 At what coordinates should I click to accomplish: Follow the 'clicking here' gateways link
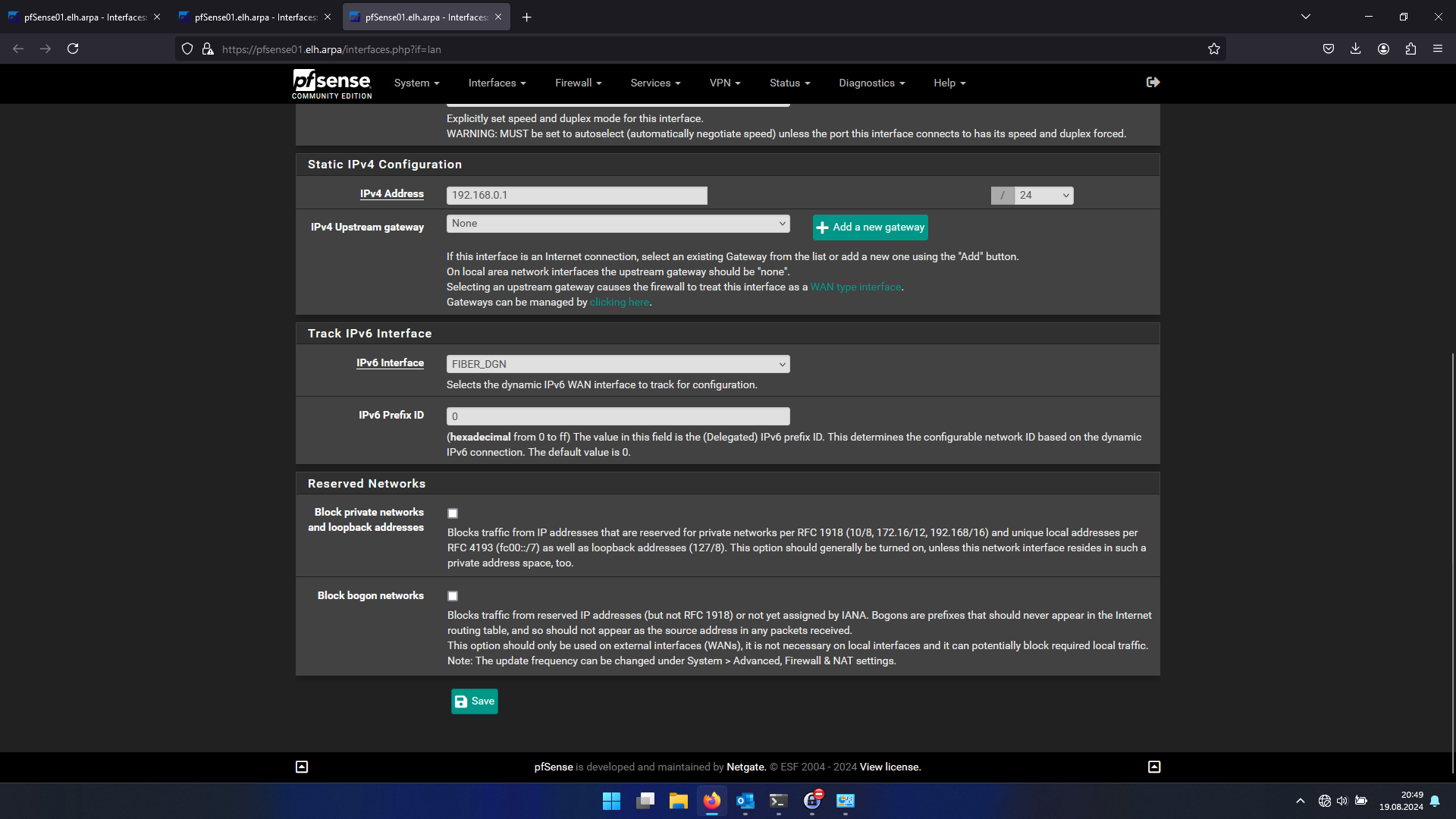click(619, 303)
